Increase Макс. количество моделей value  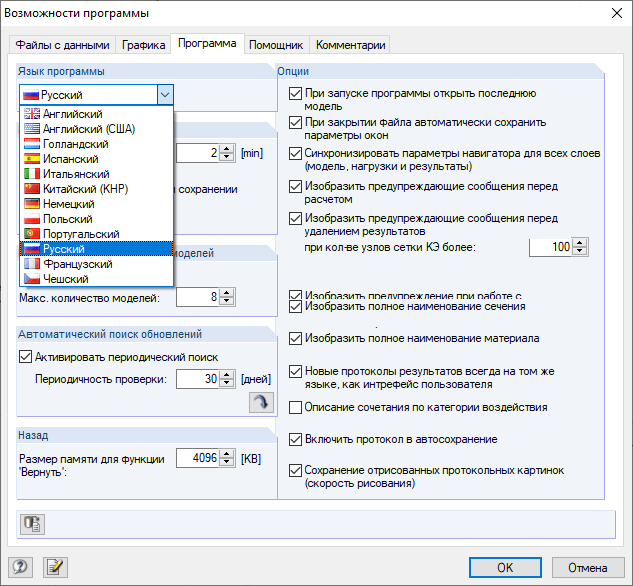pos(227,293)
